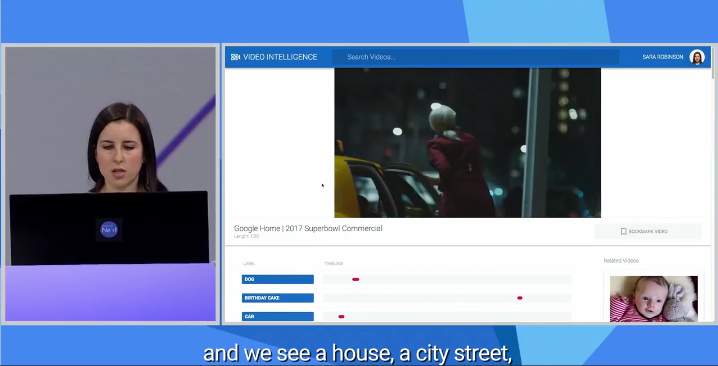Click the VIDEO INTELLIGENCE title text
The image size is (718, 366).
pos(280,57)
